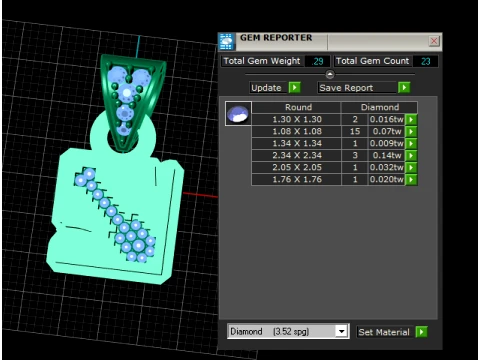The width and height of the screenshot is (480, 360).
Task: Click green arrow for the 1.08 X 1.08 row
Action: pyautogui.click(x=411, y=131)
